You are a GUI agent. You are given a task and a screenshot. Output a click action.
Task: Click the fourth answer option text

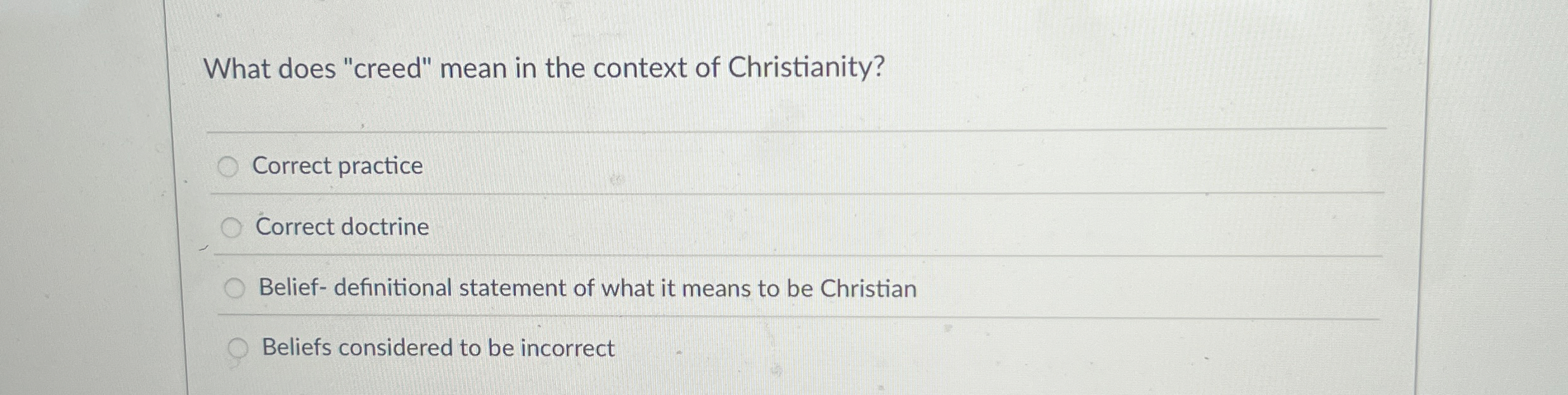437,348
